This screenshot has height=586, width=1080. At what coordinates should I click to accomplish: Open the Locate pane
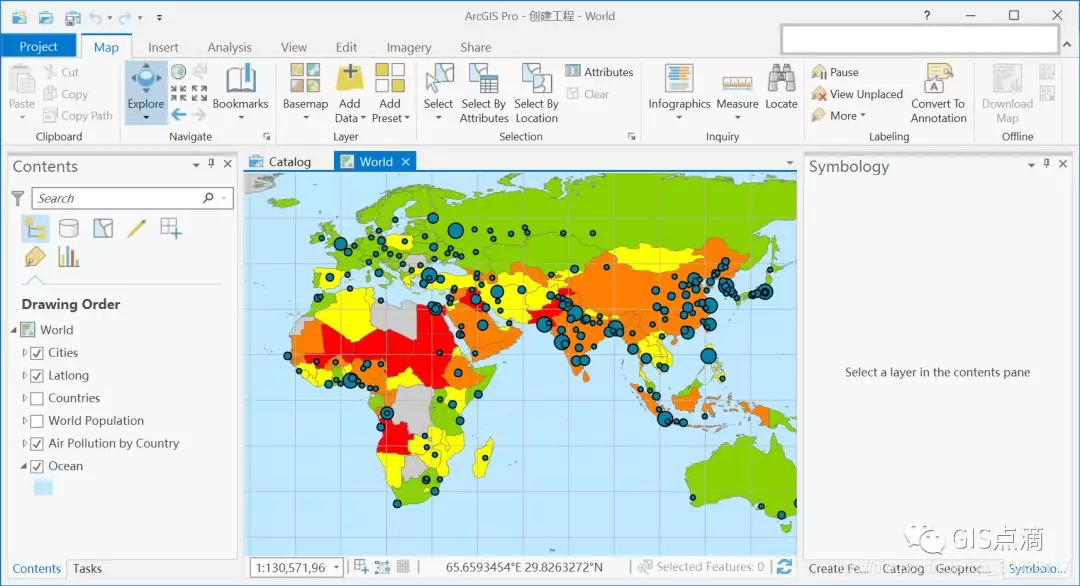pyautogui.click(x=781, y=87)
